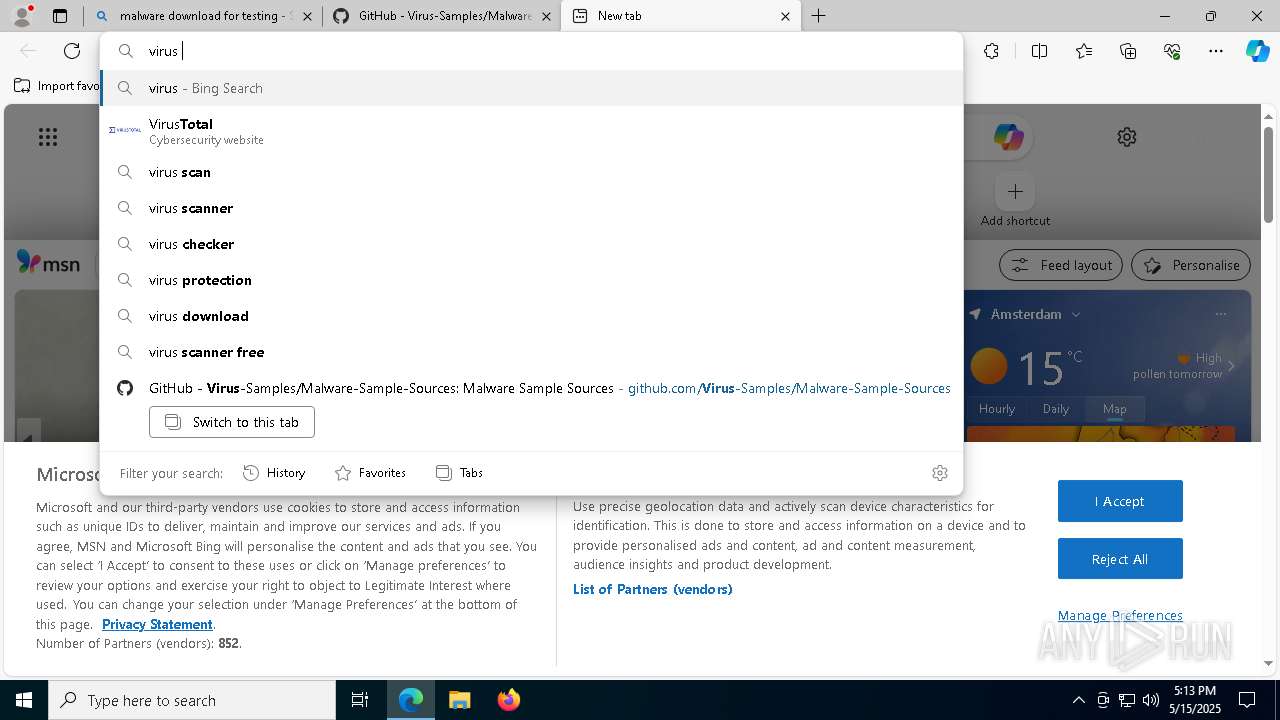
Task: Toggle the split screen icon
Action: pos(1039,51)
